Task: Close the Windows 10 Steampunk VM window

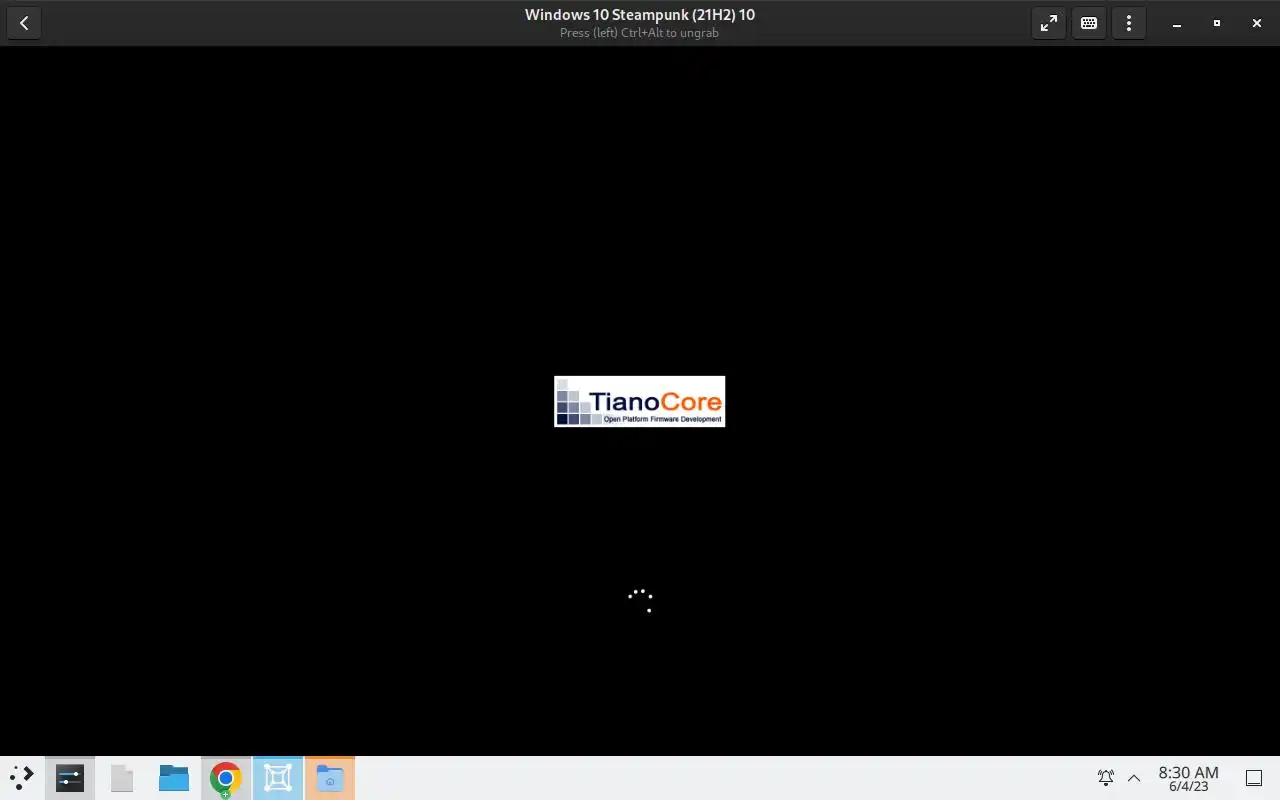Action: pyautogui.click(x=1257, y=23)
